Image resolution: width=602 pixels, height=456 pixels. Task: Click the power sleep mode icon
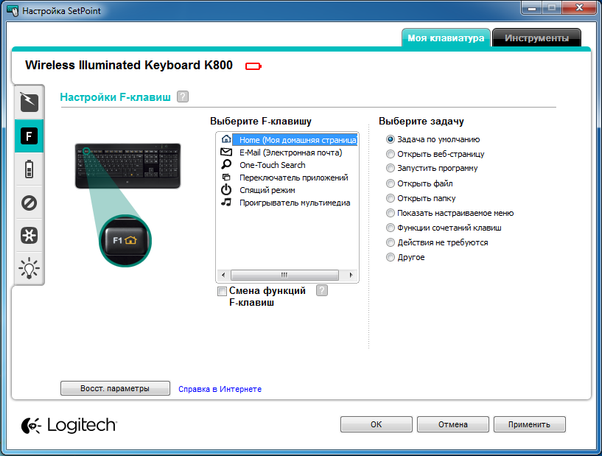pyautogui.click(x=226, y=190)
